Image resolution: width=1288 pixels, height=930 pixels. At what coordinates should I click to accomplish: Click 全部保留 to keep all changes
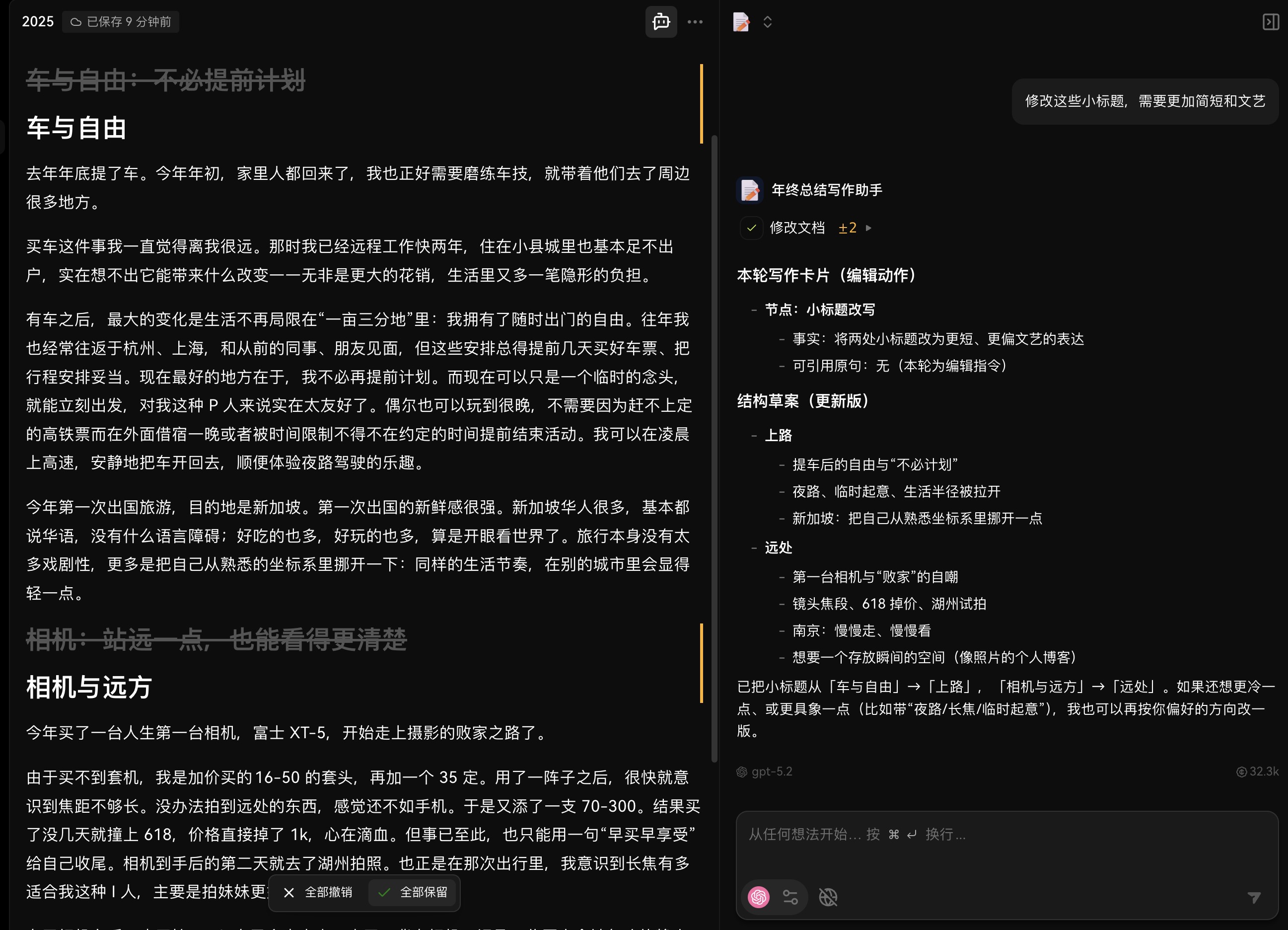[x=414, y=893]
